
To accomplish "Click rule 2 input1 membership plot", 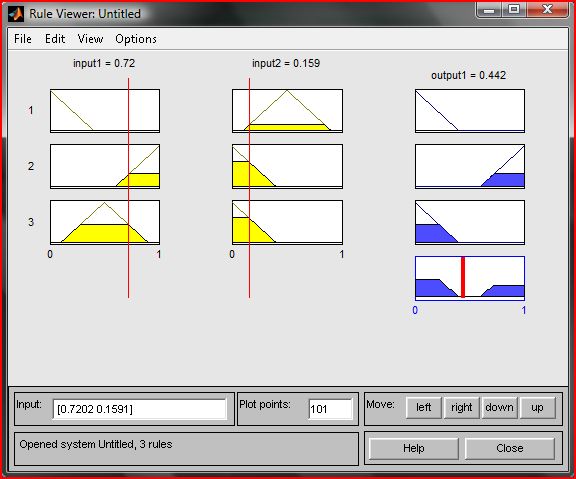I will 105,166.
